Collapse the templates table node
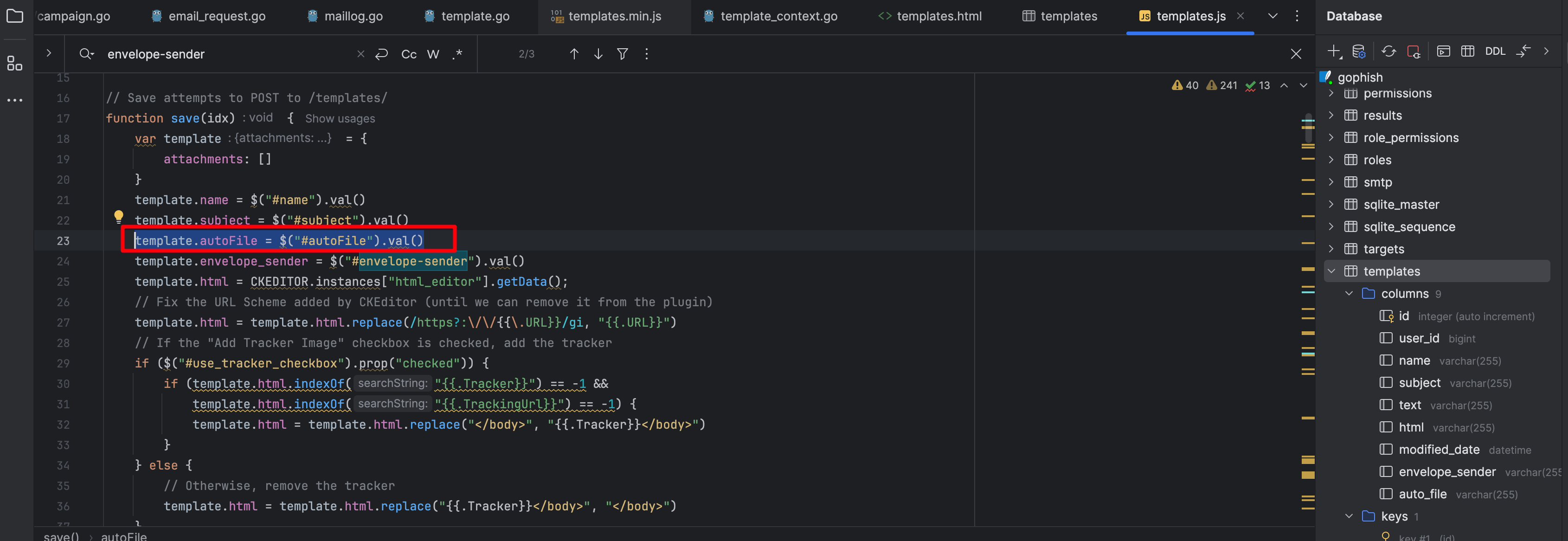 (1331, 271)
